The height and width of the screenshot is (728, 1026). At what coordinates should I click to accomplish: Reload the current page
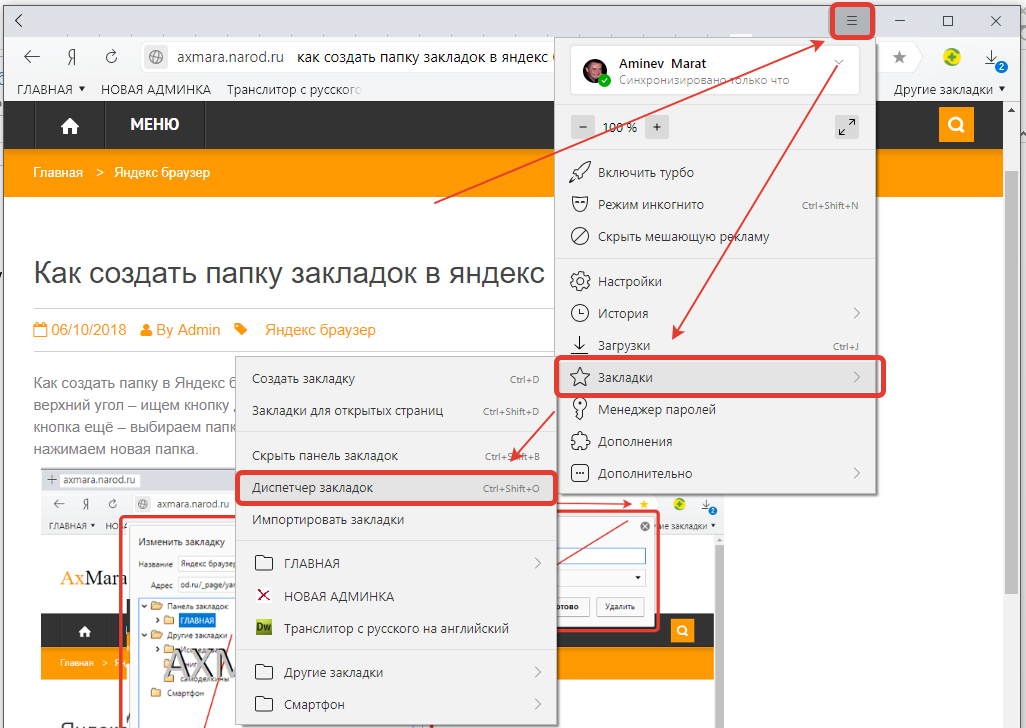(x=111, y=57)
